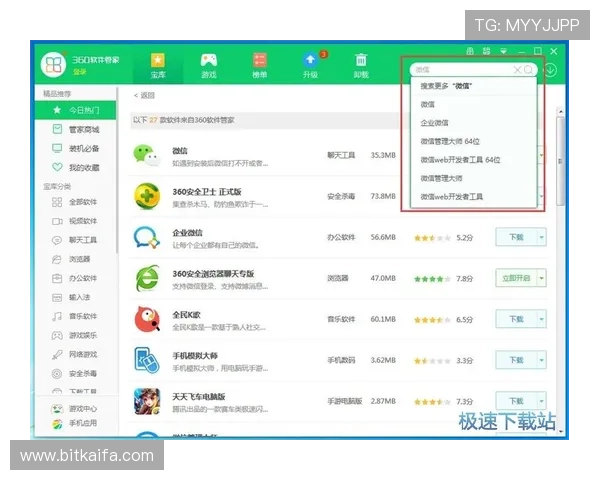Click the 天天飞车电脑版 app icon

point(147,401)
